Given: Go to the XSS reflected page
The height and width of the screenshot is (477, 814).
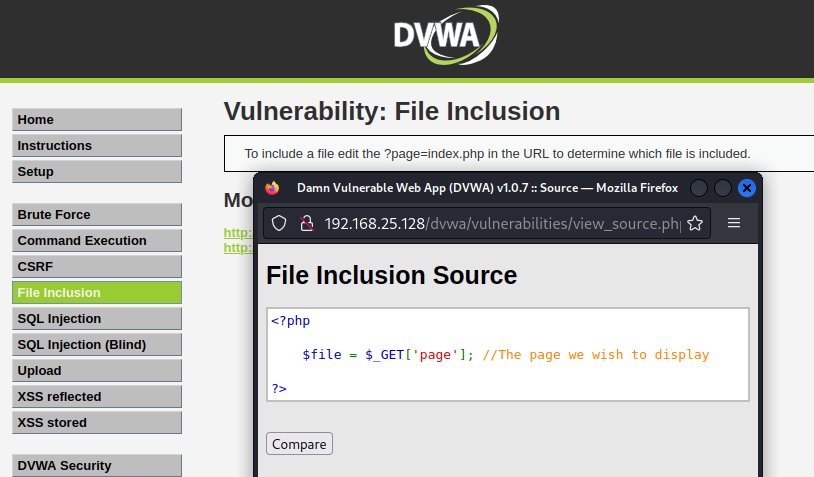Looking at the screenshot, I should (97, 396).
